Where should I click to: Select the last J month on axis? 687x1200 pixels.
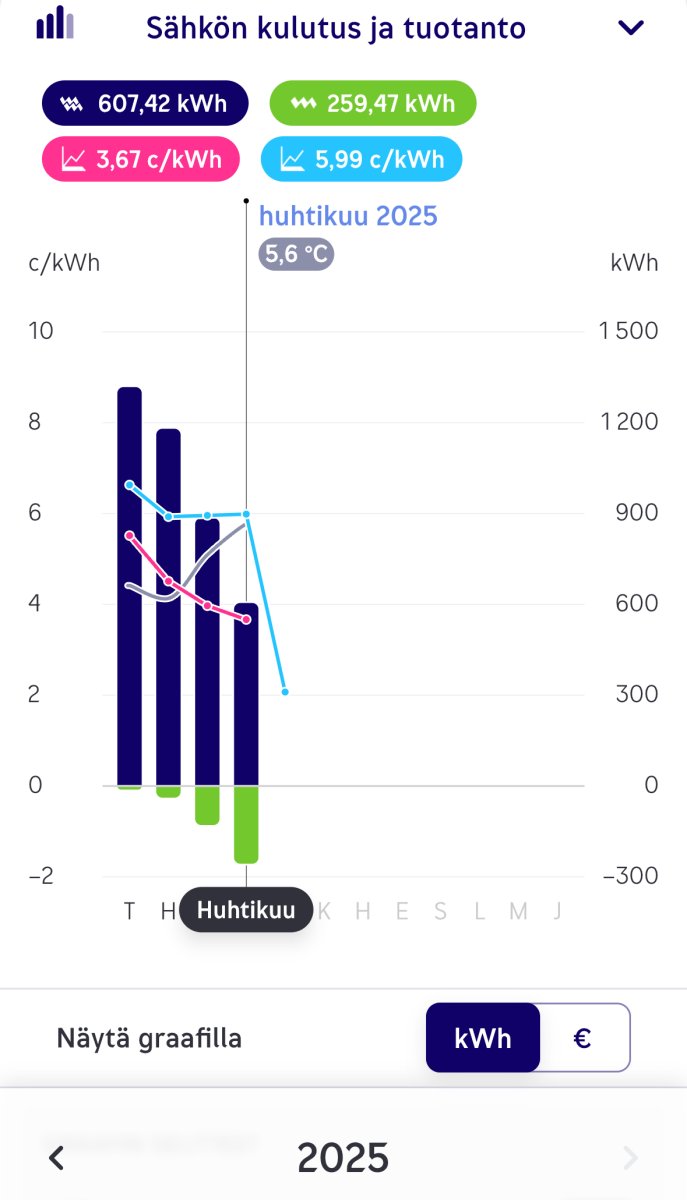tap(557, 910)
